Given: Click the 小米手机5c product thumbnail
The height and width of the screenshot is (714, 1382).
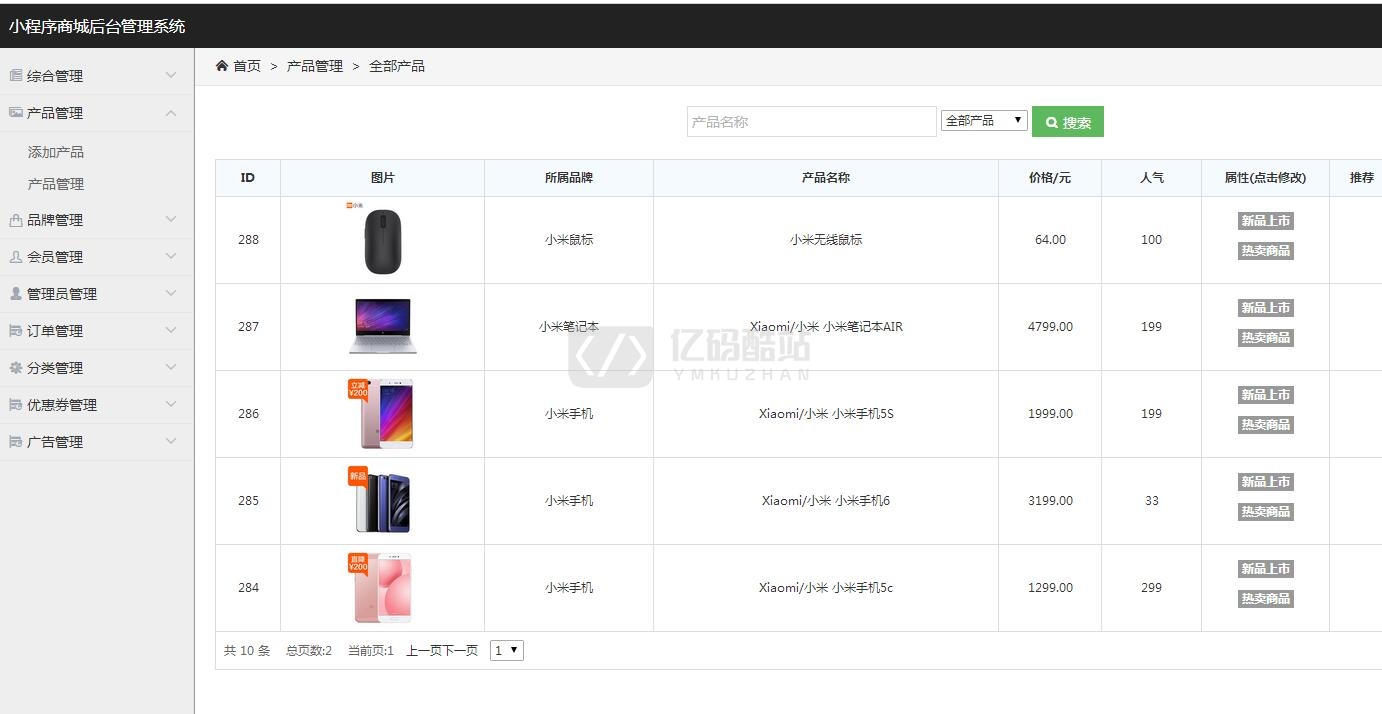Looking at the screenshot, I should point(382,588).
